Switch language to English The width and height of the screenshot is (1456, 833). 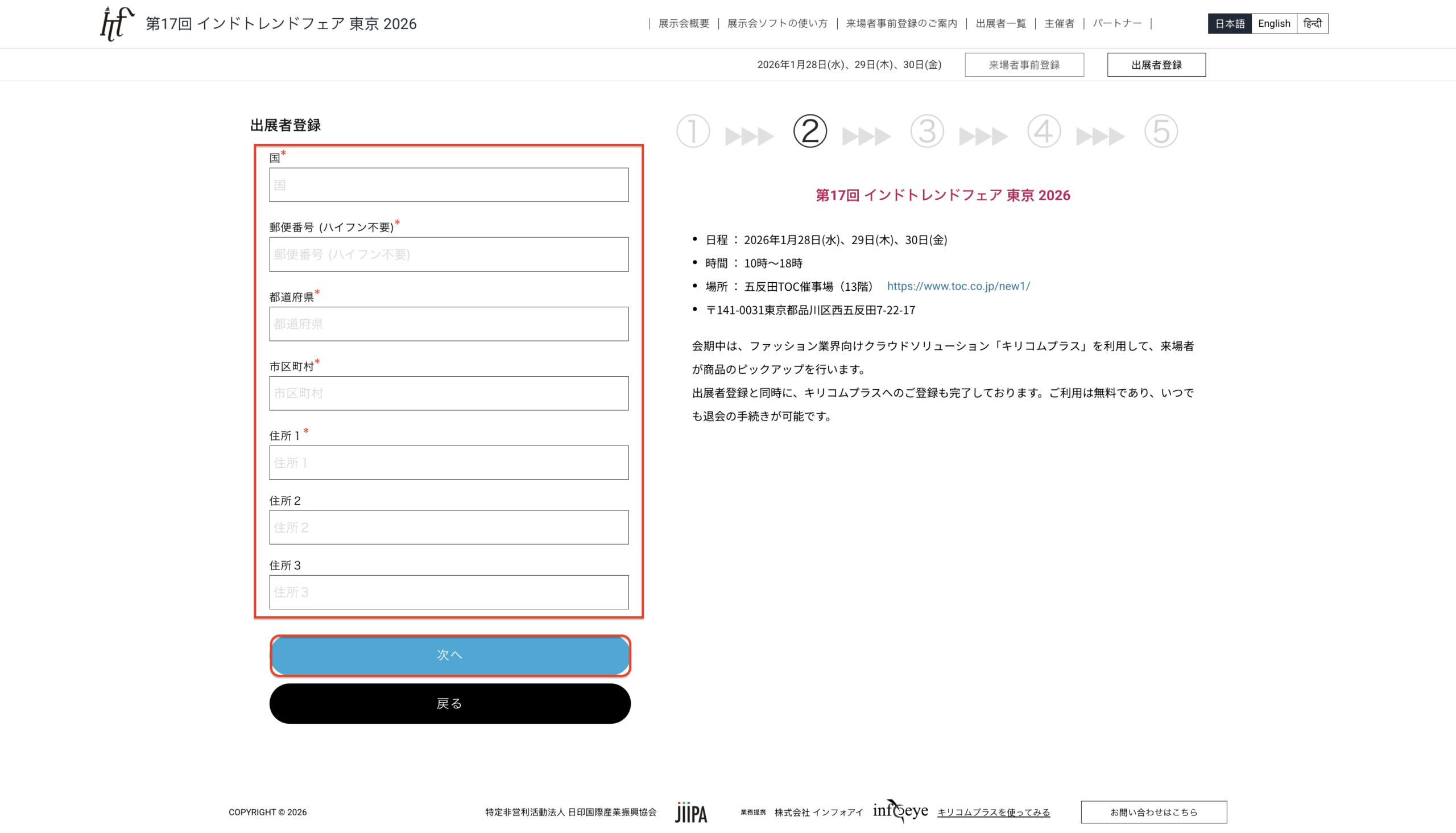(x=1273, y=23)
